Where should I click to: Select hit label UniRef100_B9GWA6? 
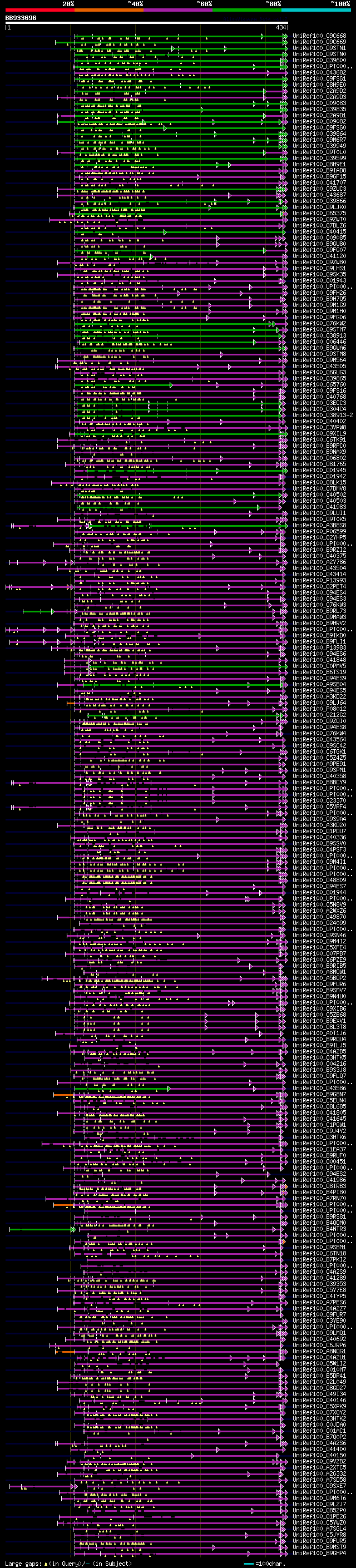point(319,348)
